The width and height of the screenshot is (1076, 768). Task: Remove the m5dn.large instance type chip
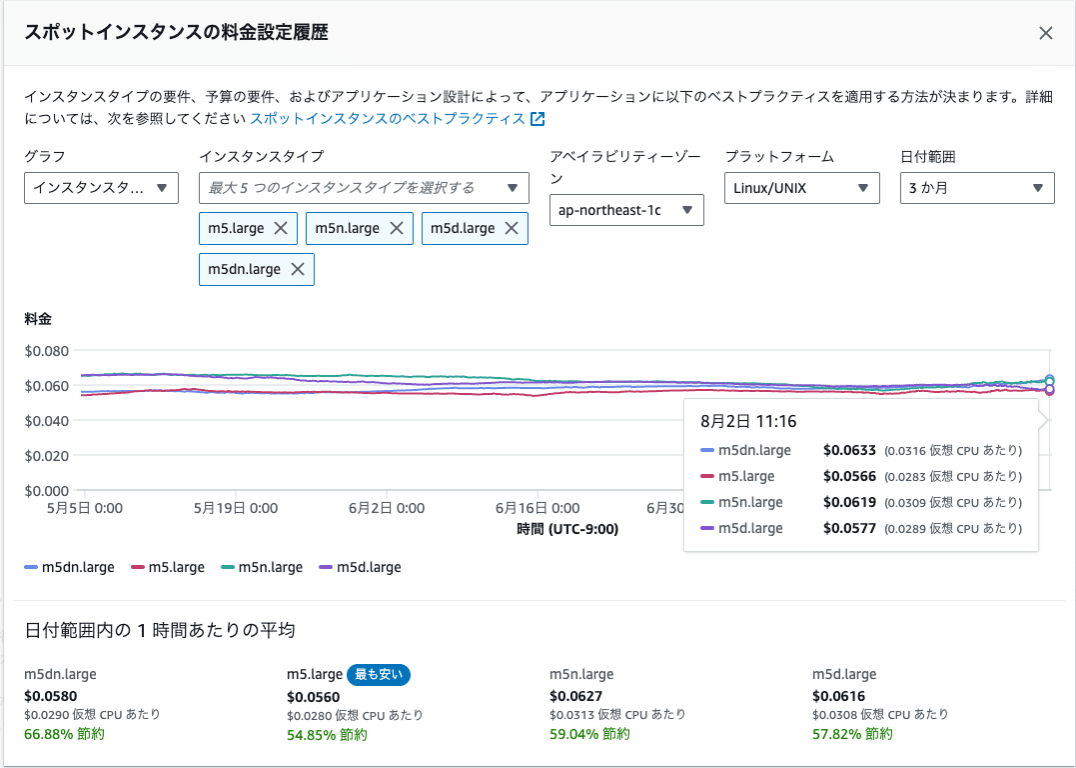click(297, 270)
